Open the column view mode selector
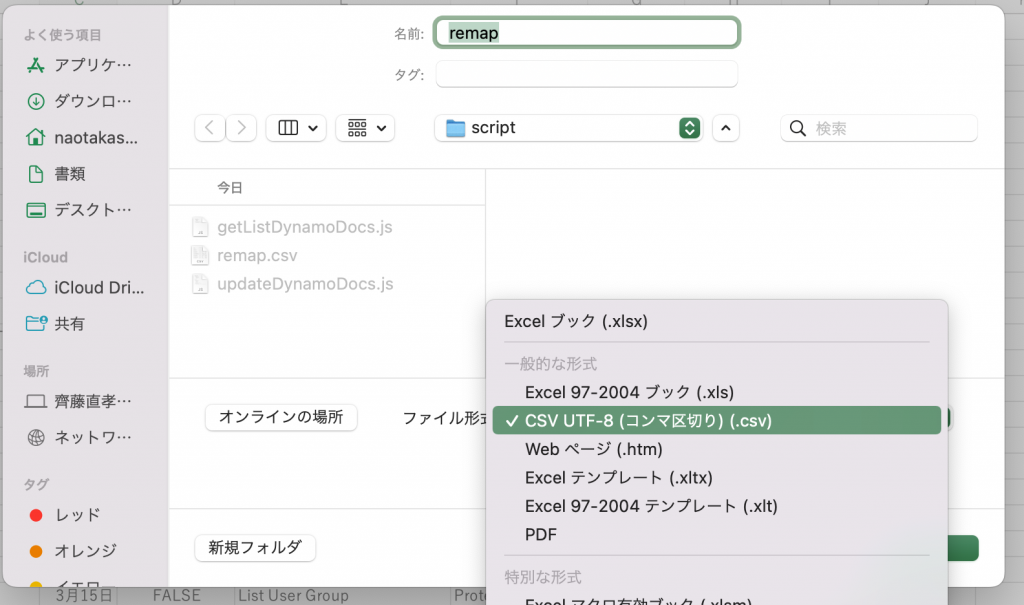1024x605 pixels. pyautogui.click(x=296, y=128)
